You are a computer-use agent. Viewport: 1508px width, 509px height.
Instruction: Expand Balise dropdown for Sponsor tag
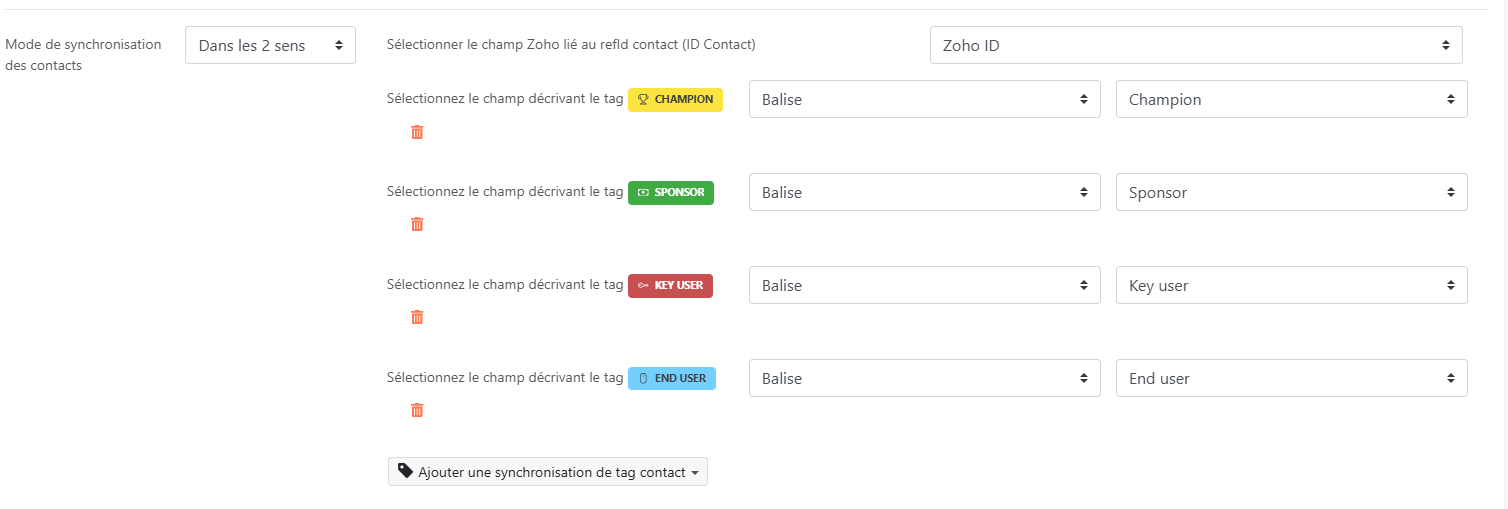(924, 192)
